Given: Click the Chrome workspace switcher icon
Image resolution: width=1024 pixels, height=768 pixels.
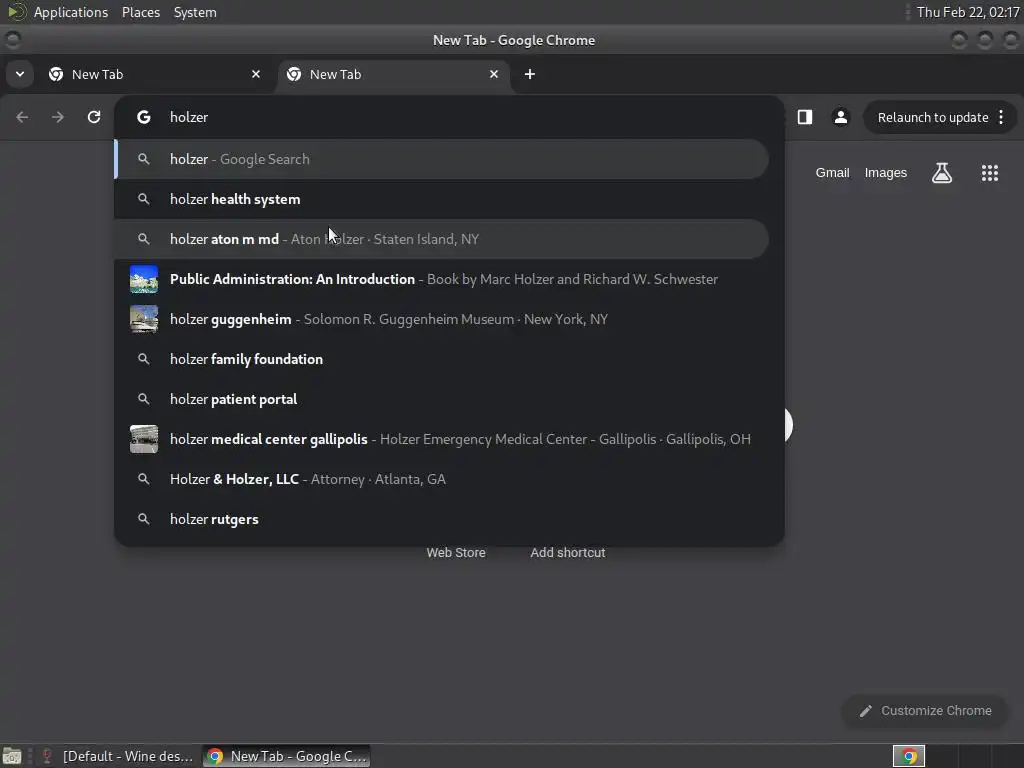Looking at the screenshot, I should pos(908,756).
